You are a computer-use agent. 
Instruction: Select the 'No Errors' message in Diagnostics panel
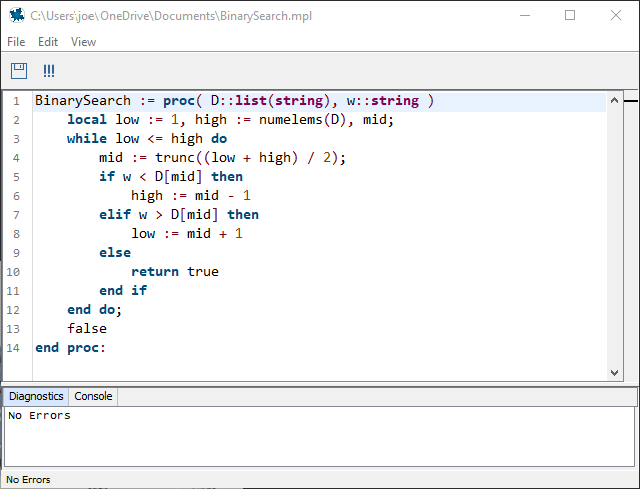point(39,415)
